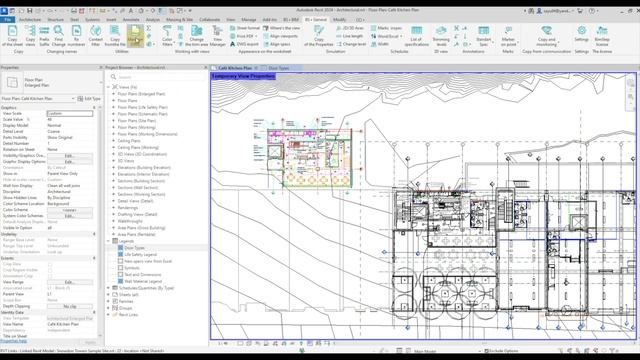The image size is (640, 360).
Task: Open the Standard Spec tool
Action: 484,36
